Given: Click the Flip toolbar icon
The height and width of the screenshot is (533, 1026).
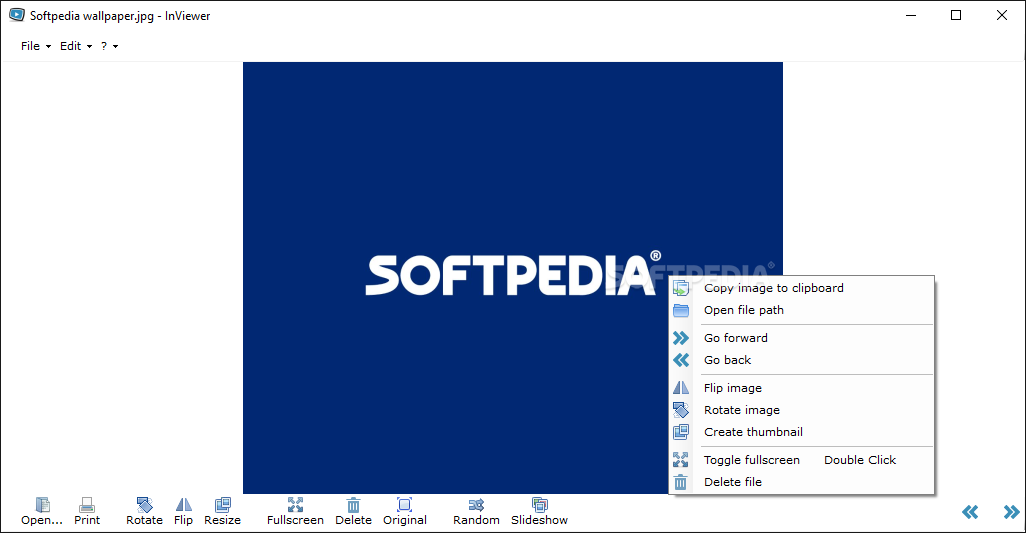Looking at the screenshot, I should point(183,511).
